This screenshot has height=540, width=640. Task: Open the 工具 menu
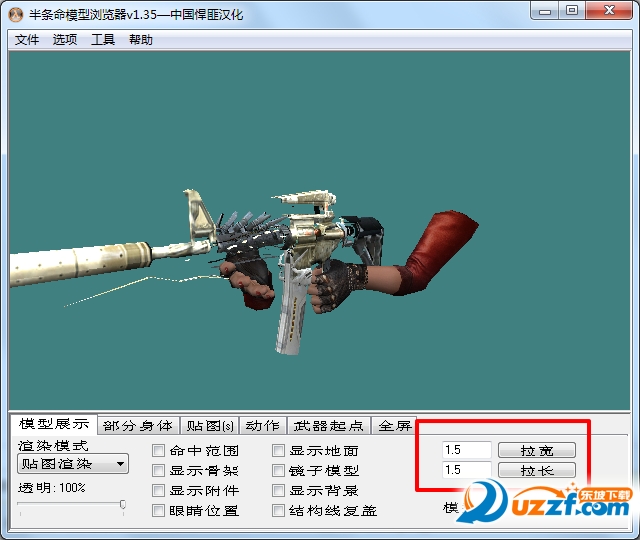[102, 40]
